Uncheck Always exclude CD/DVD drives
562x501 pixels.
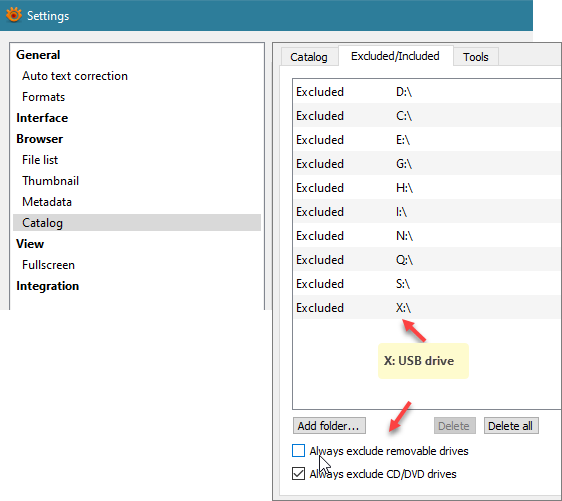tap(298, 473)
